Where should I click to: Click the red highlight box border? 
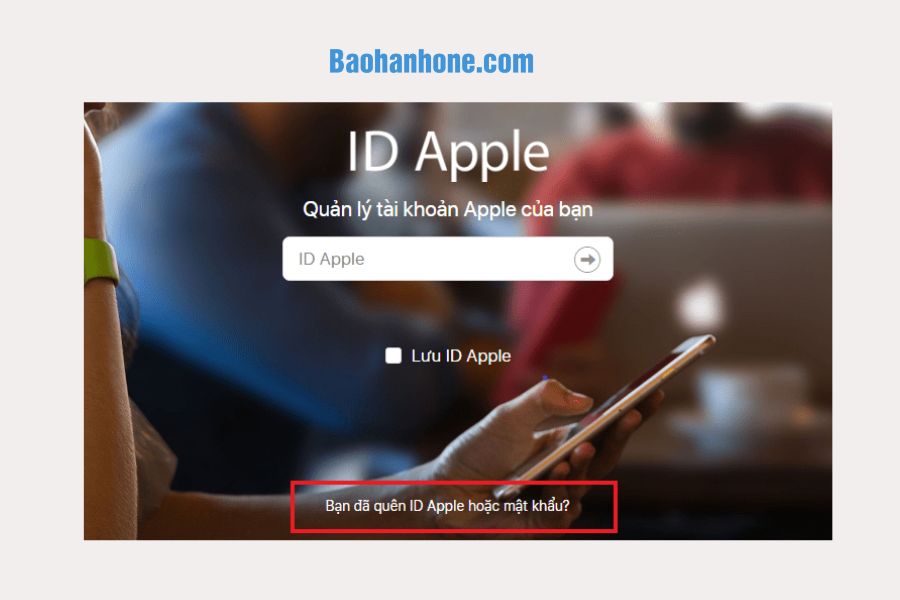click(453, 483)
